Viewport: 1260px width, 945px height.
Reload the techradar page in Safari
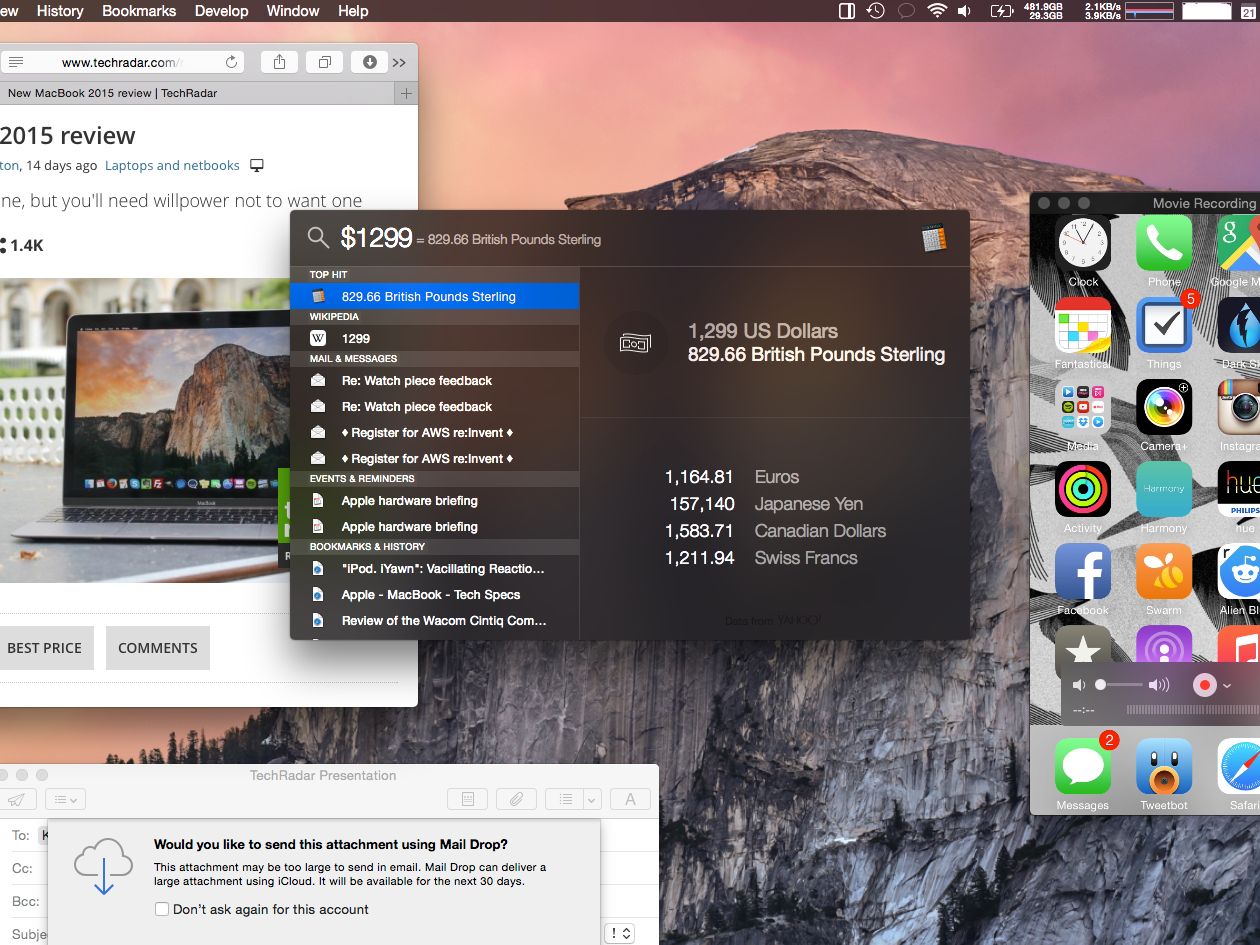[x=232, y=62]
